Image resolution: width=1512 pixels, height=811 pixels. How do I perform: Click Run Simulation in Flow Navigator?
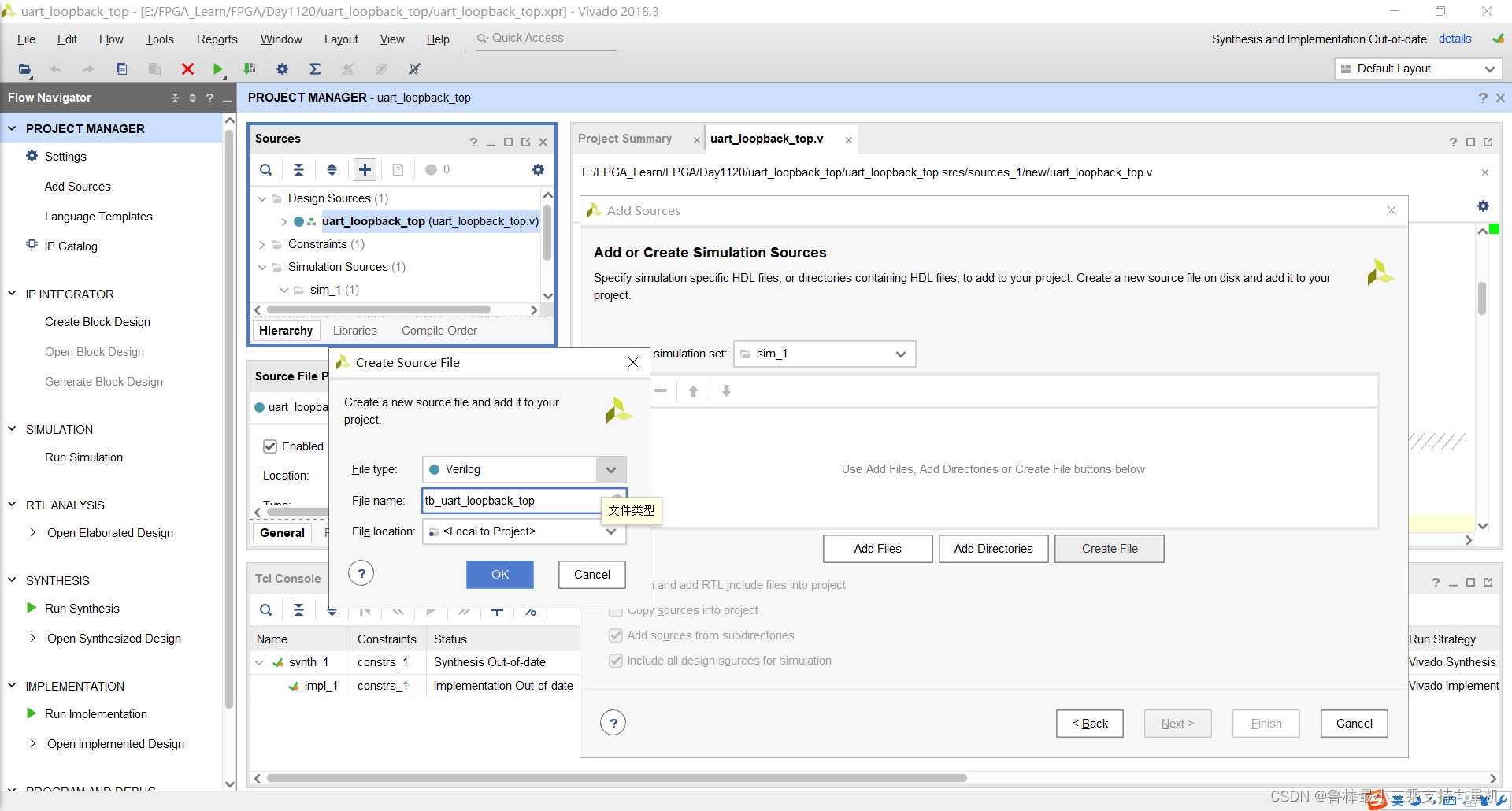pos(83,457)
